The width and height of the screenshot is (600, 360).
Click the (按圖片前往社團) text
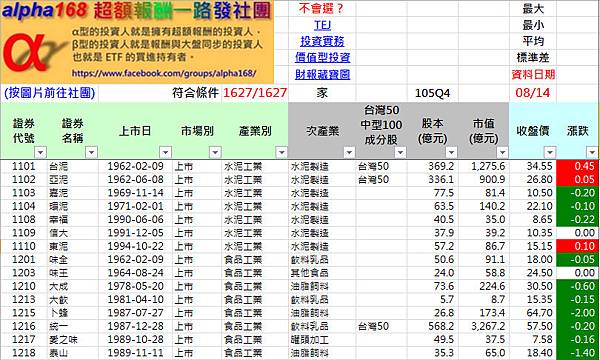click(49, 93)
